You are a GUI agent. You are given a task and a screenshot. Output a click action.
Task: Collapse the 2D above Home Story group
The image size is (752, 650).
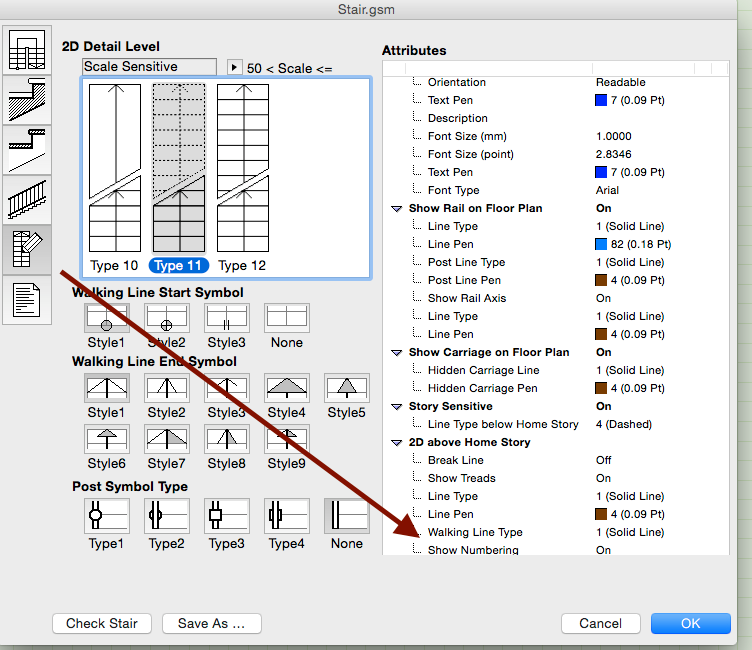pos(397,443)
